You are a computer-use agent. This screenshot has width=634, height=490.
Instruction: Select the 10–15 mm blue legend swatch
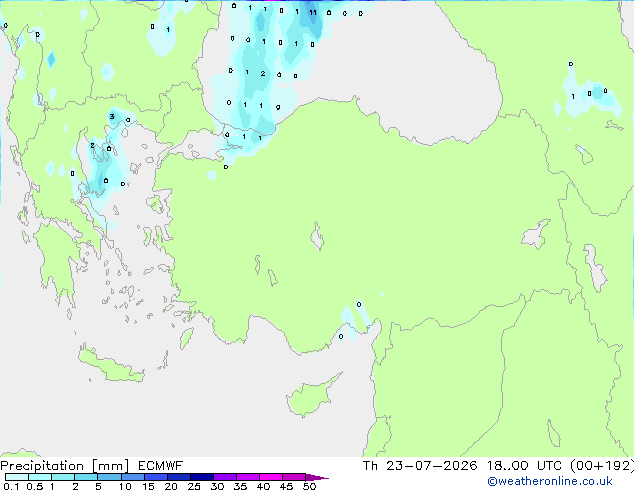[132, 477]
